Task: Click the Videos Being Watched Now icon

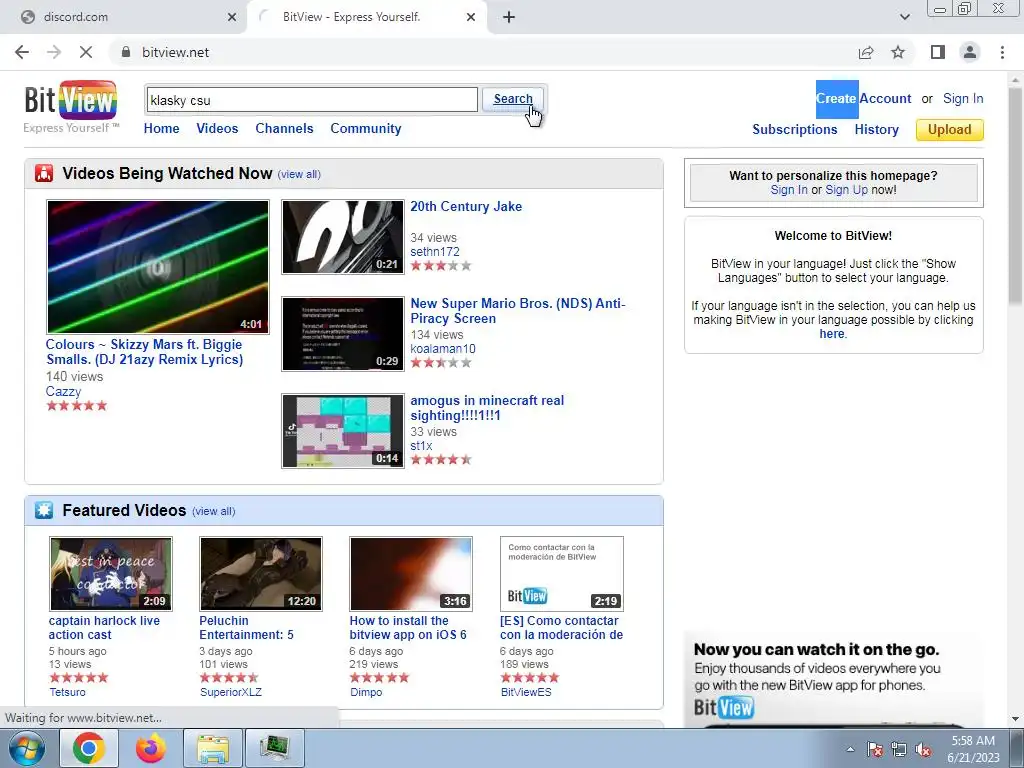Action: (x=44, y=173)
